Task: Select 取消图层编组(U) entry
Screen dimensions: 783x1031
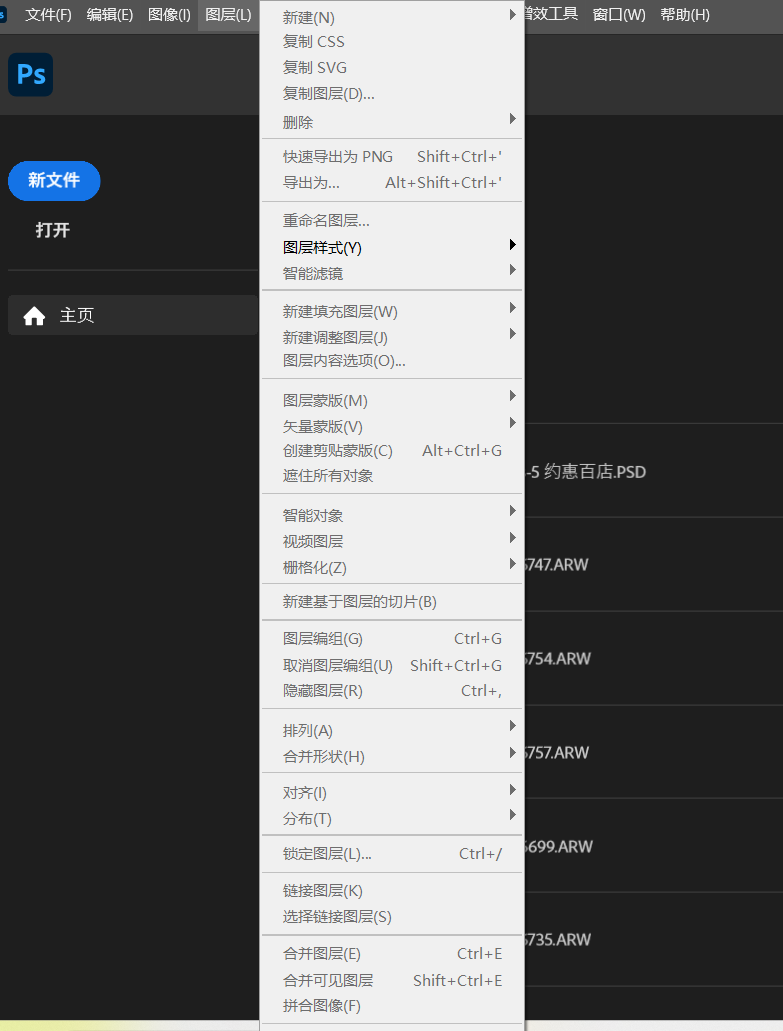Action: click(x=392, y=665)
